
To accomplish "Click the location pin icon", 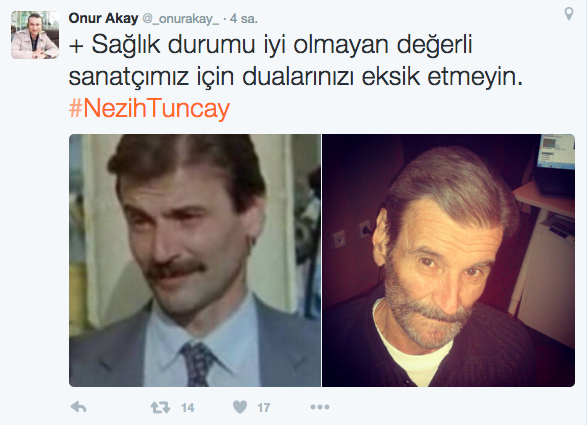I will 569,14.
